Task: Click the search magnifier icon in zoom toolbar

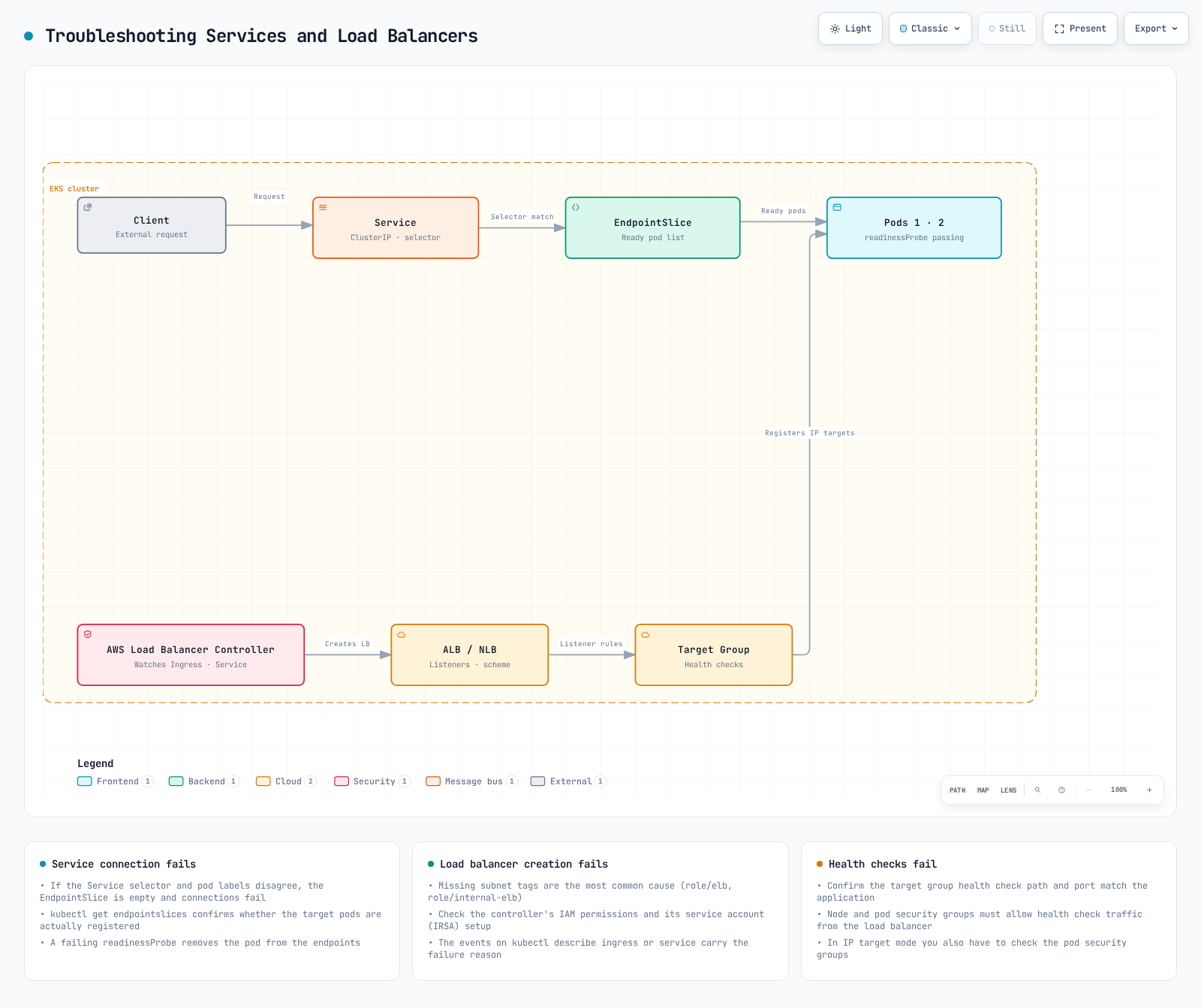Action: (1037, 790)
